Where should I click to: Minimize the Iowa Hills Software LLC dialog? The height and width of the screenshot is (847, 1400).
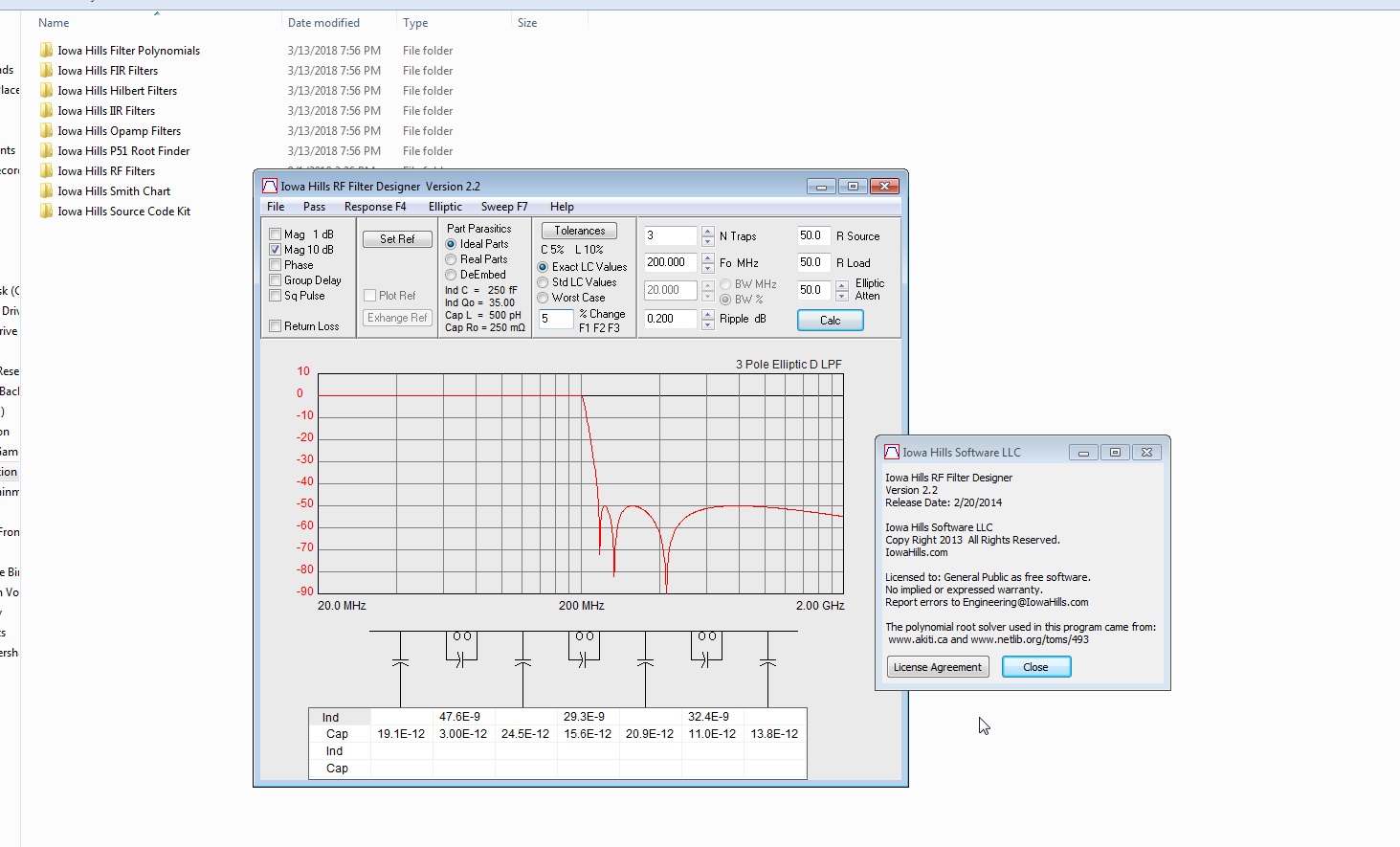tap(1083, 453)
